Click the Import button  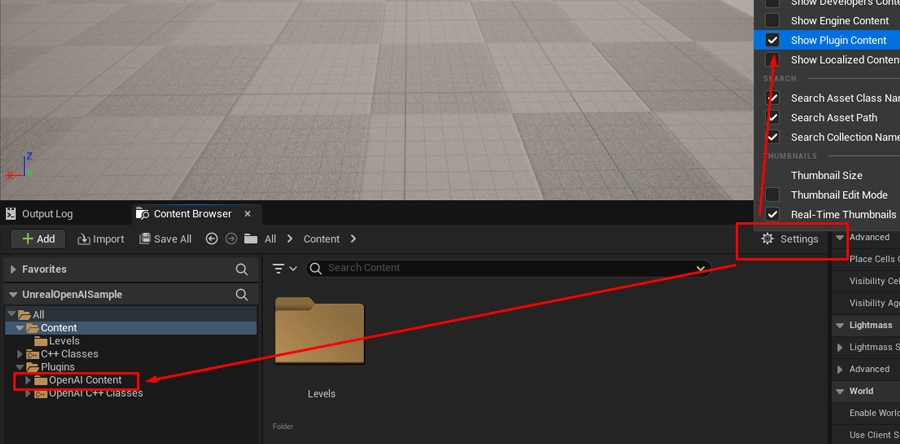tap(101, 239)
